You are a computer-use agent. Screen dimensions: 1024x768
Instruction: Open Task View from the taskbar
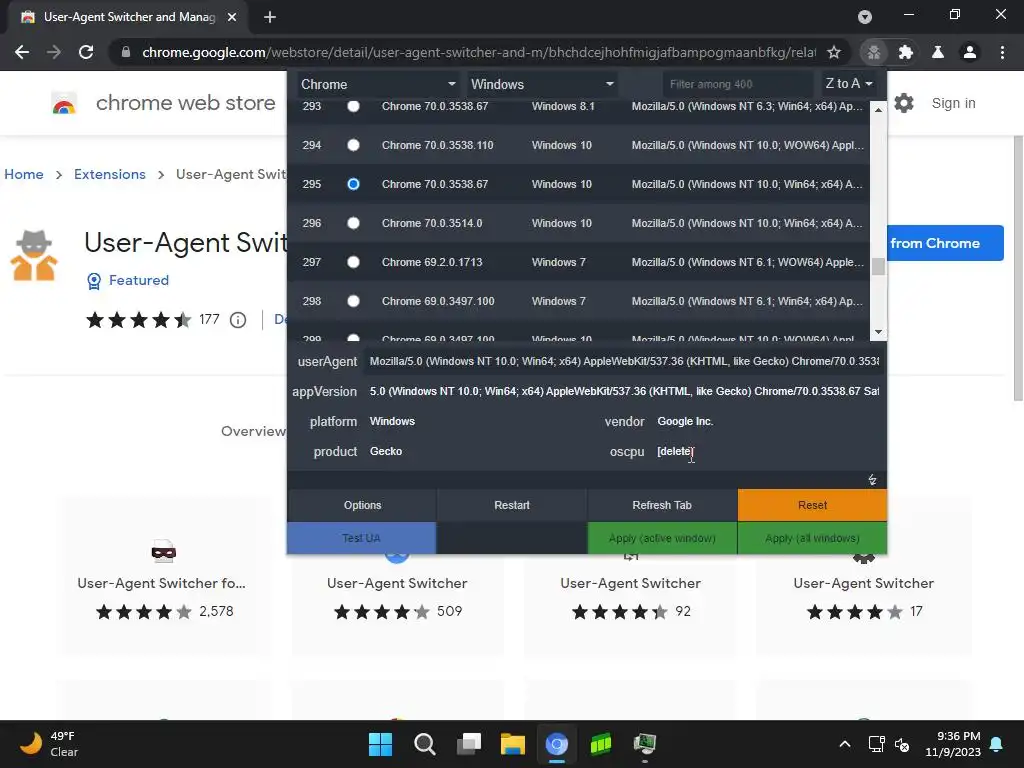point(468,744)
